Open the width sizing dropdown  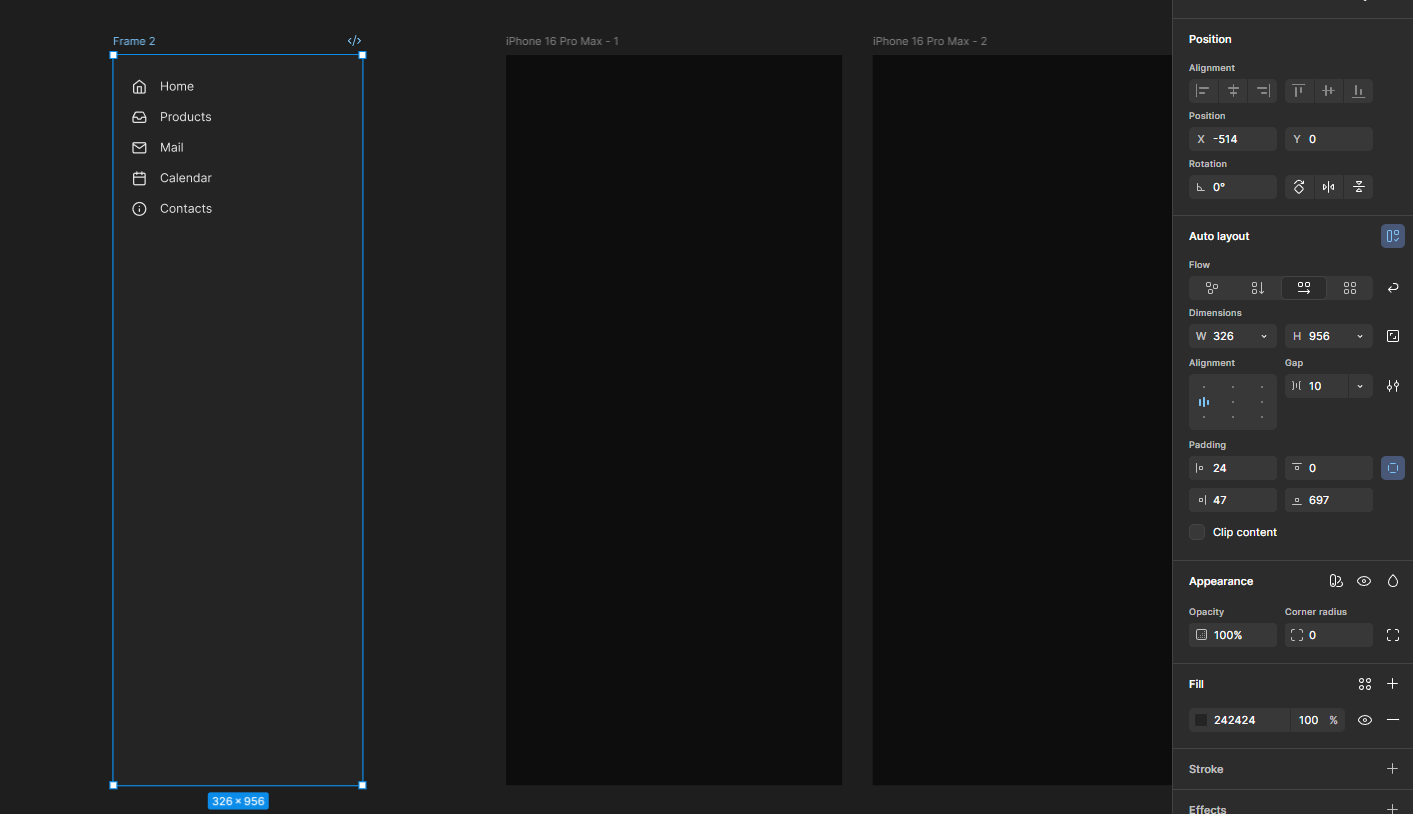(1264, 336)
